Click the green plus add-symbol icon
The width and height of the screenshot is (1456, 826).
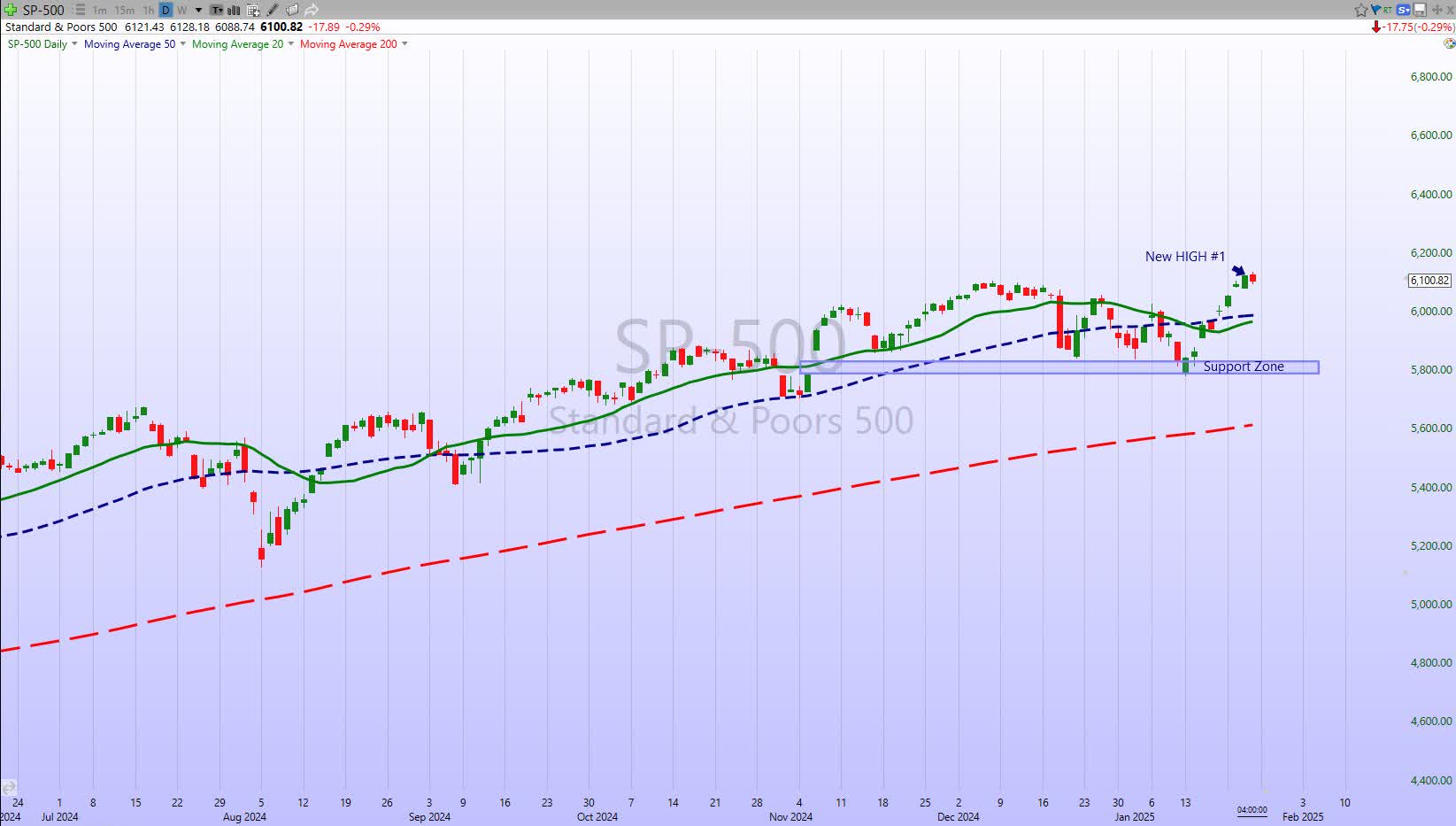point(11,10)
